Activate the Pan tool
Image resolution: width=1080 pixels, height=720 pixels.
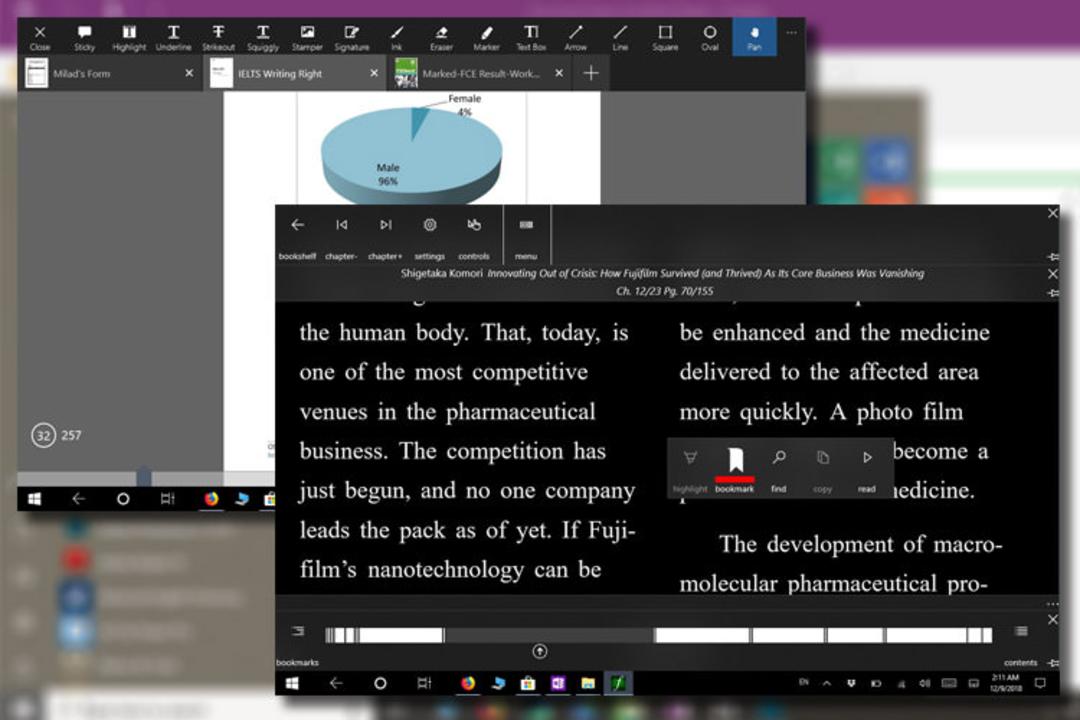tap(754, 37)
